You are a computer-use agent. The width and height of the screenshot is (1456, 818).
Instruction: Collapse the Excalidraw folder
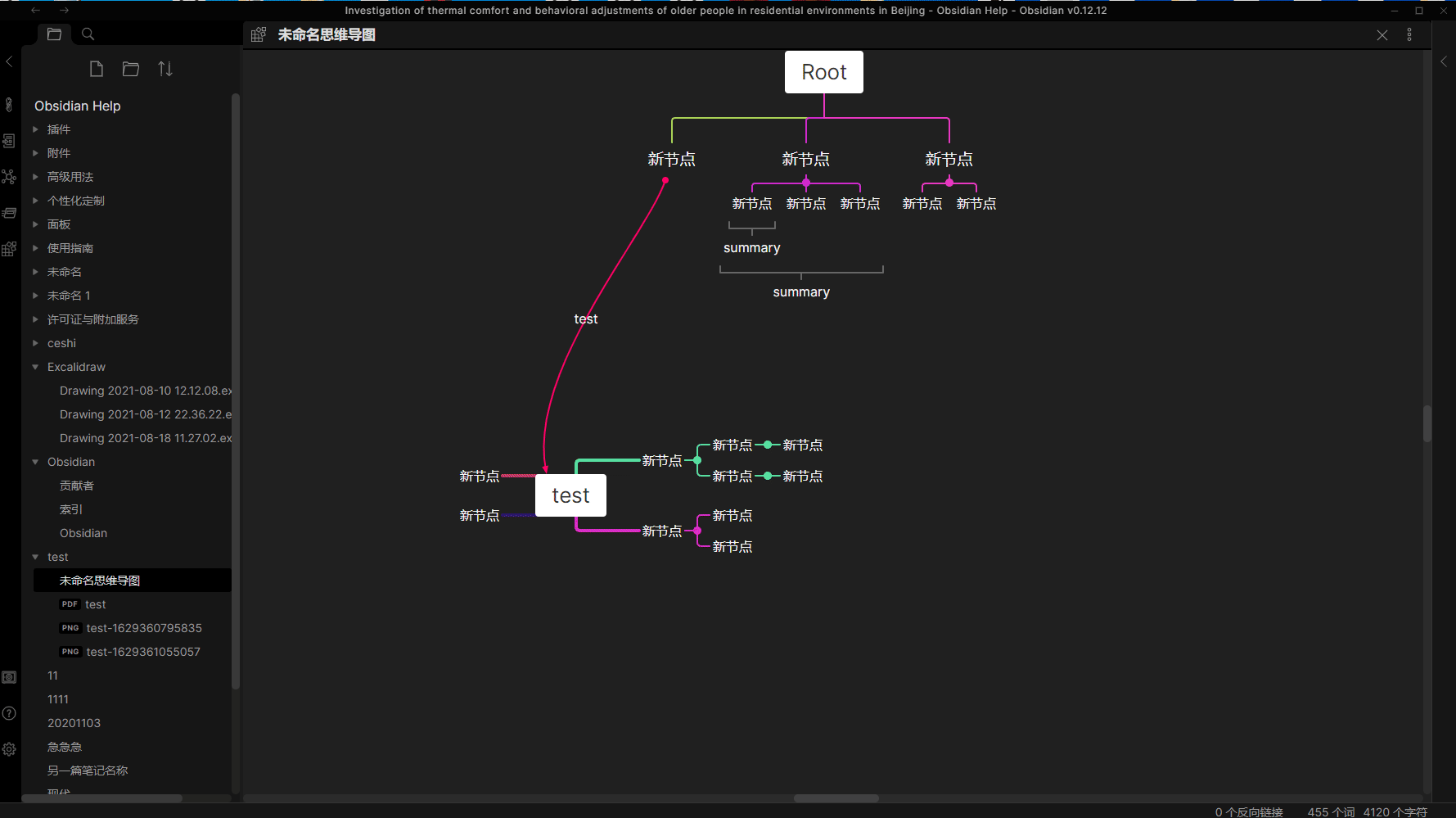tap(35, 367)
